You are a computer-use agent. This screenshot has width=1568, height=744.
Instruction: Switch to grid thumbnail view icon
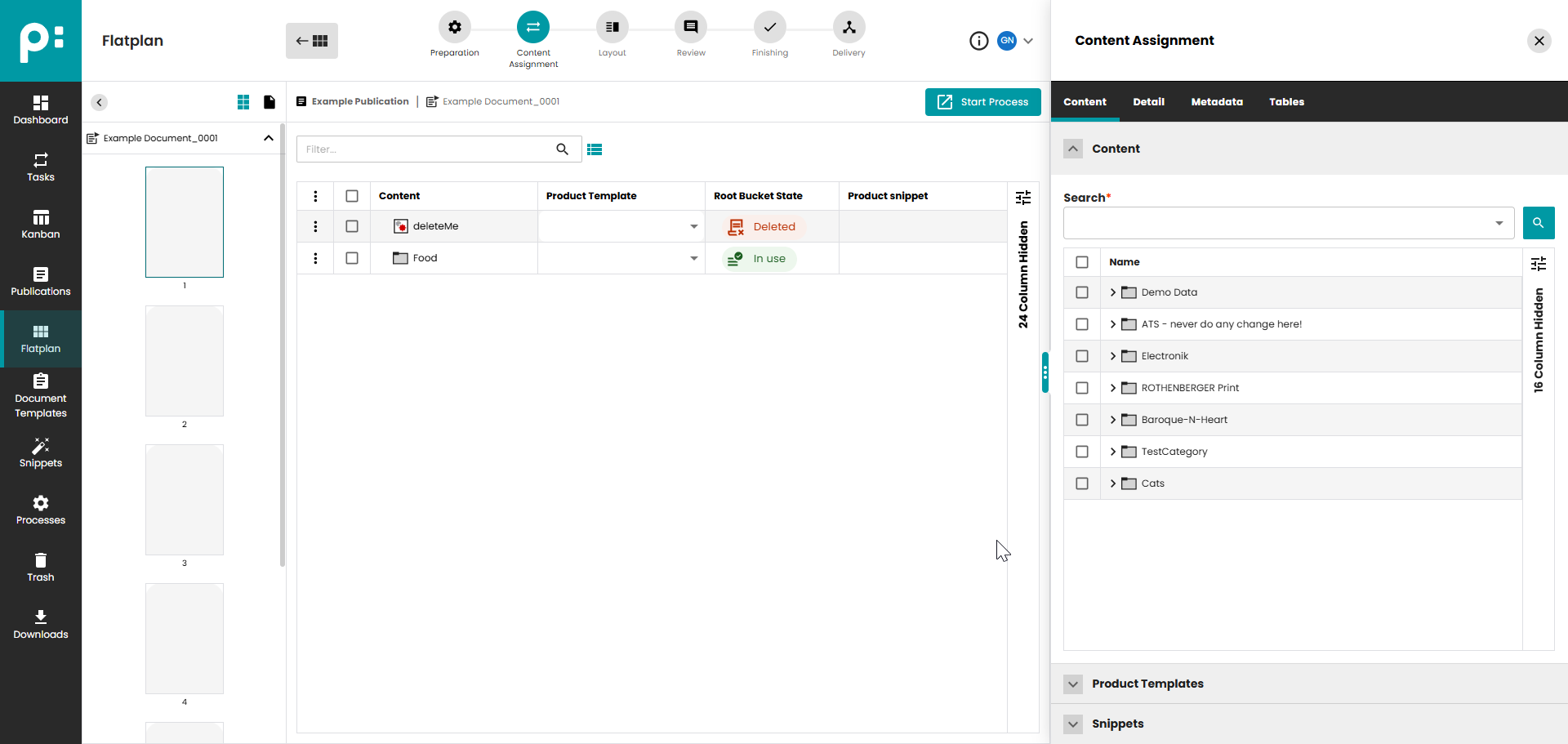point(243,102)
